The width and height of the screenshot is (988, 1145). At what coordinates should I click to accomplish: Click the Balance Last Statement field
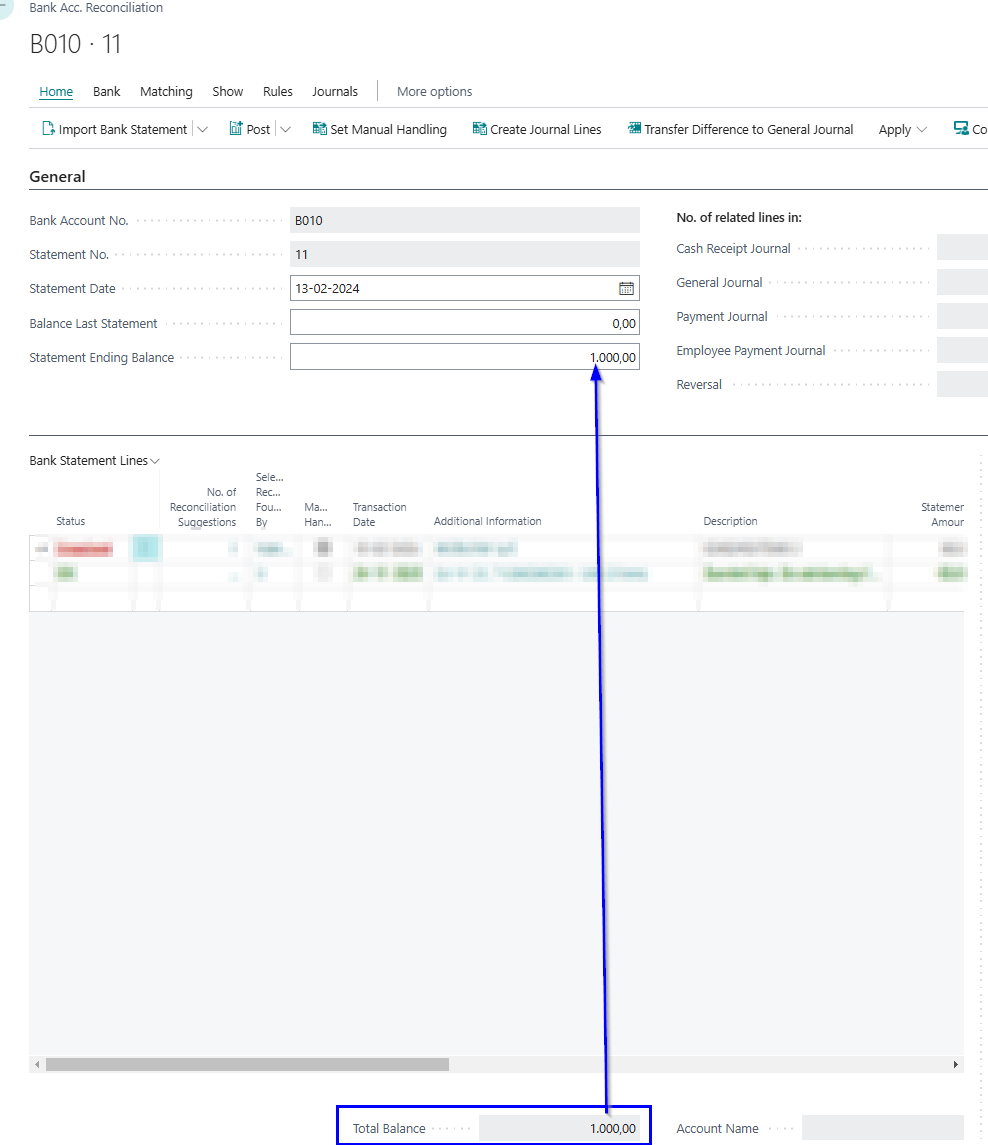(x=464, y=323)
